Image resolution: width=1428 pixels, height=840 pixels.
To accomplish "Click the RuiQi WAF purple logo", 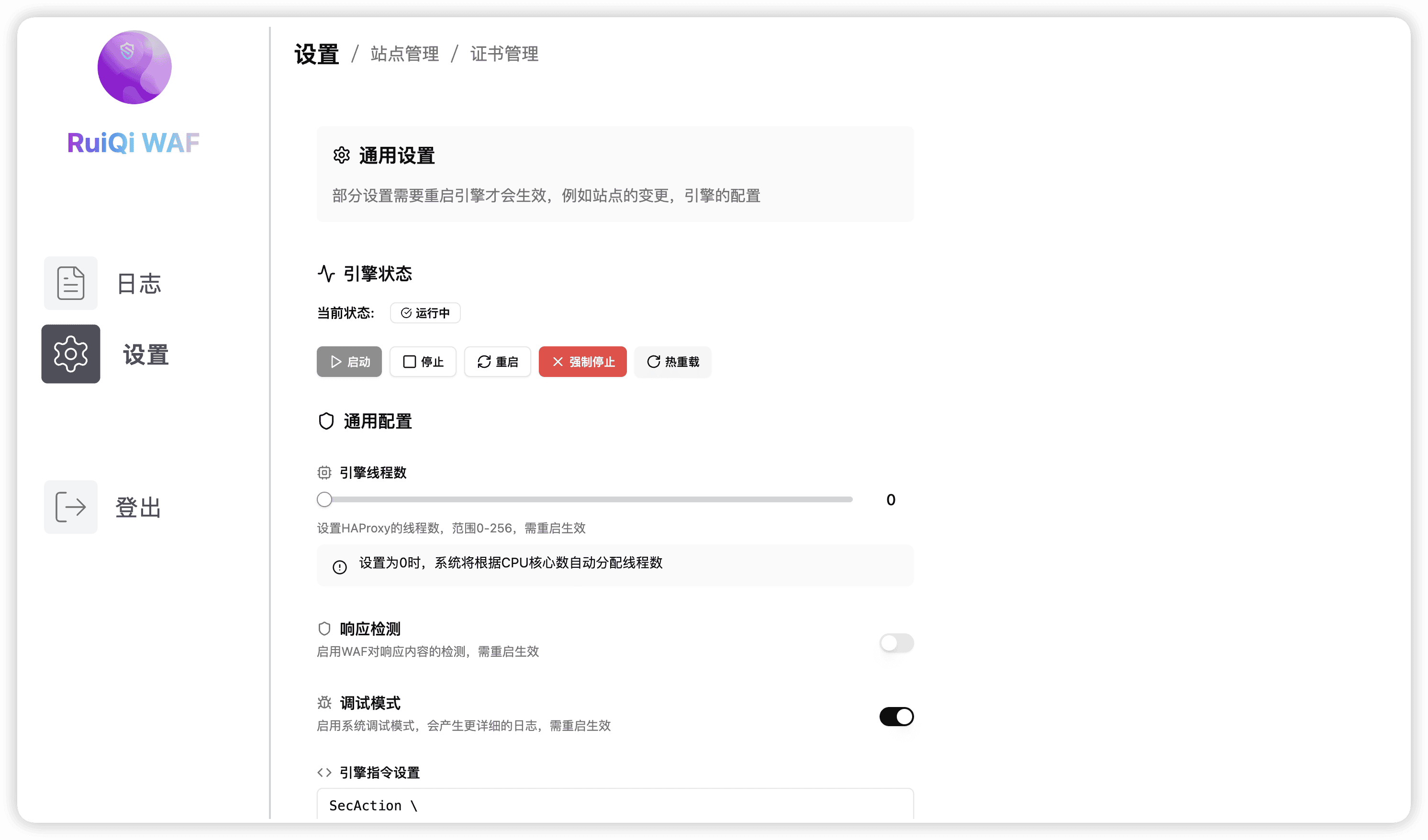I will coord(134,67).
